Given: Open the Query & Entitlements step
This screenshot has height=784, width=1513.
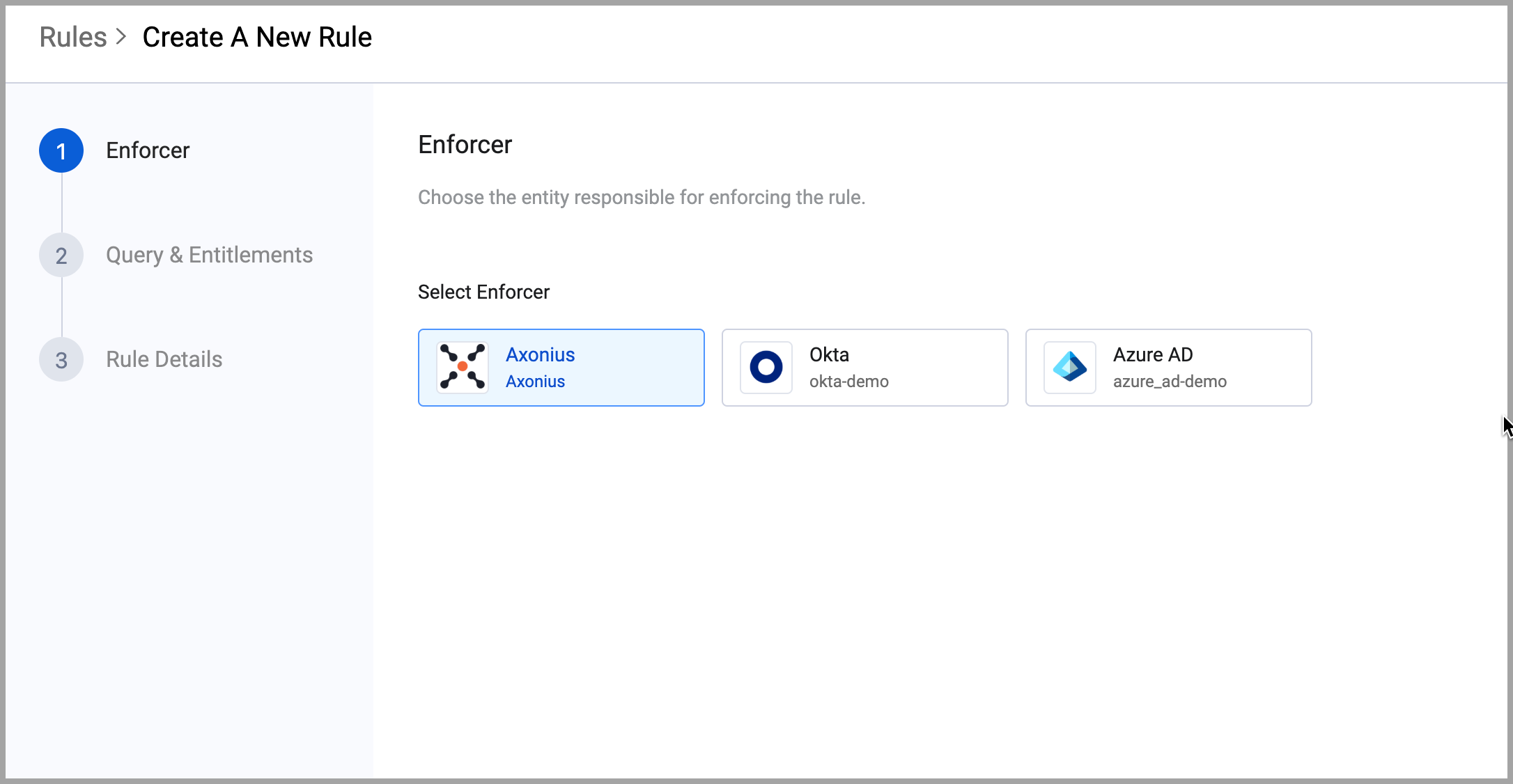Looking at the screenshot, I should pyautogui.click(x=209, y=255).
